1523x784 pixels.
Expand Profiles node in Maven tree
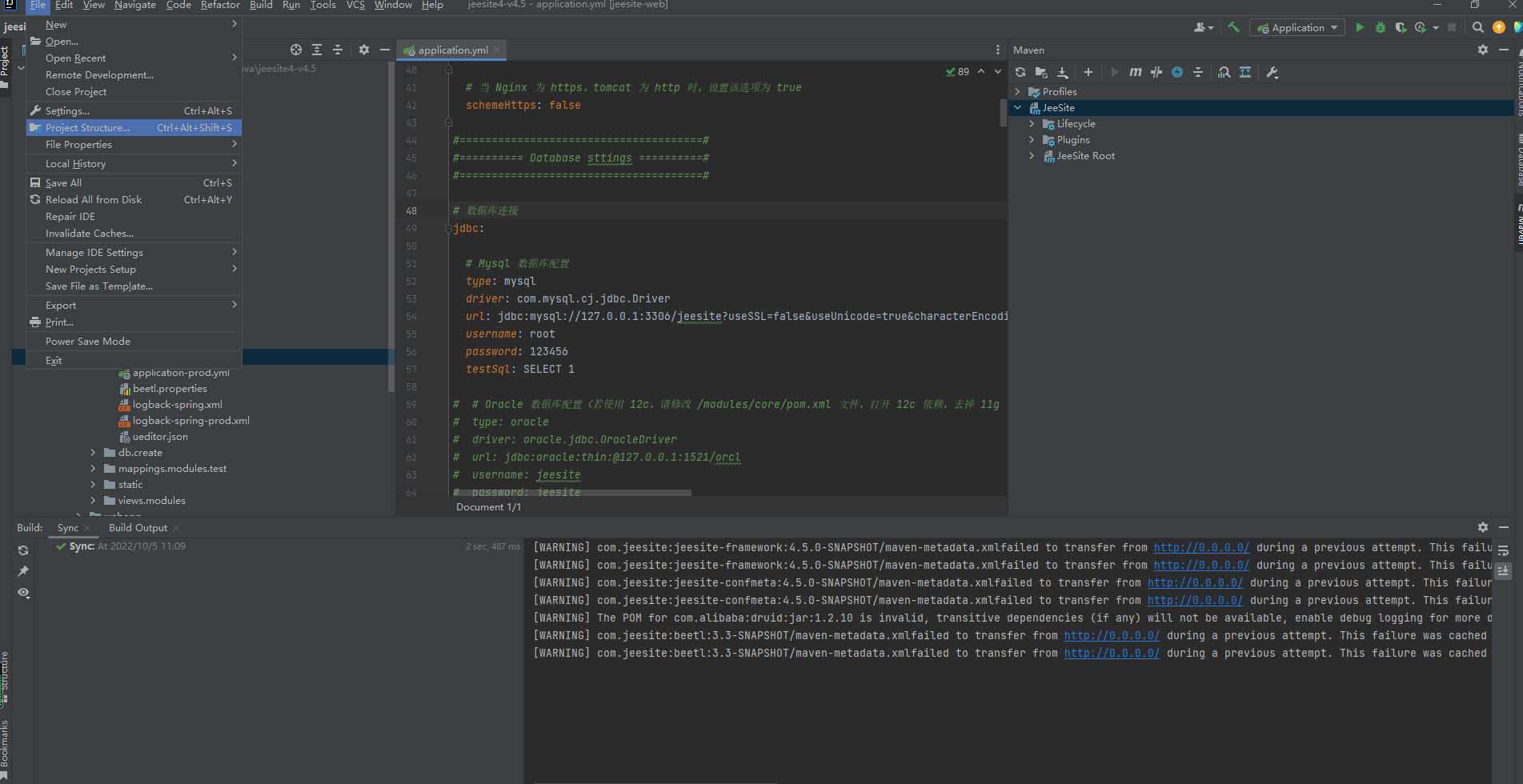1018,92
